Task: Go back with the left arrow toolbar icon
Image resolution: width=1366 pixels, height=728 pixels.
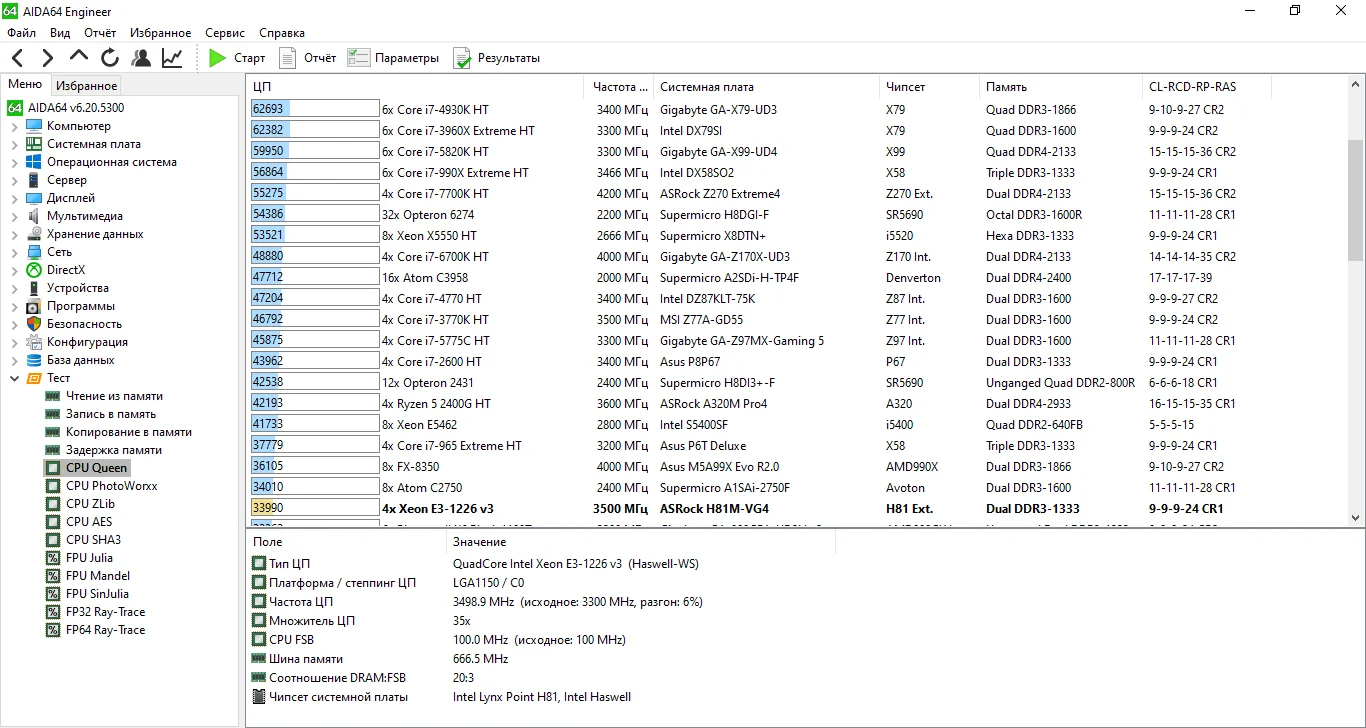Action: pyautogui.click(x=18, y=58)
